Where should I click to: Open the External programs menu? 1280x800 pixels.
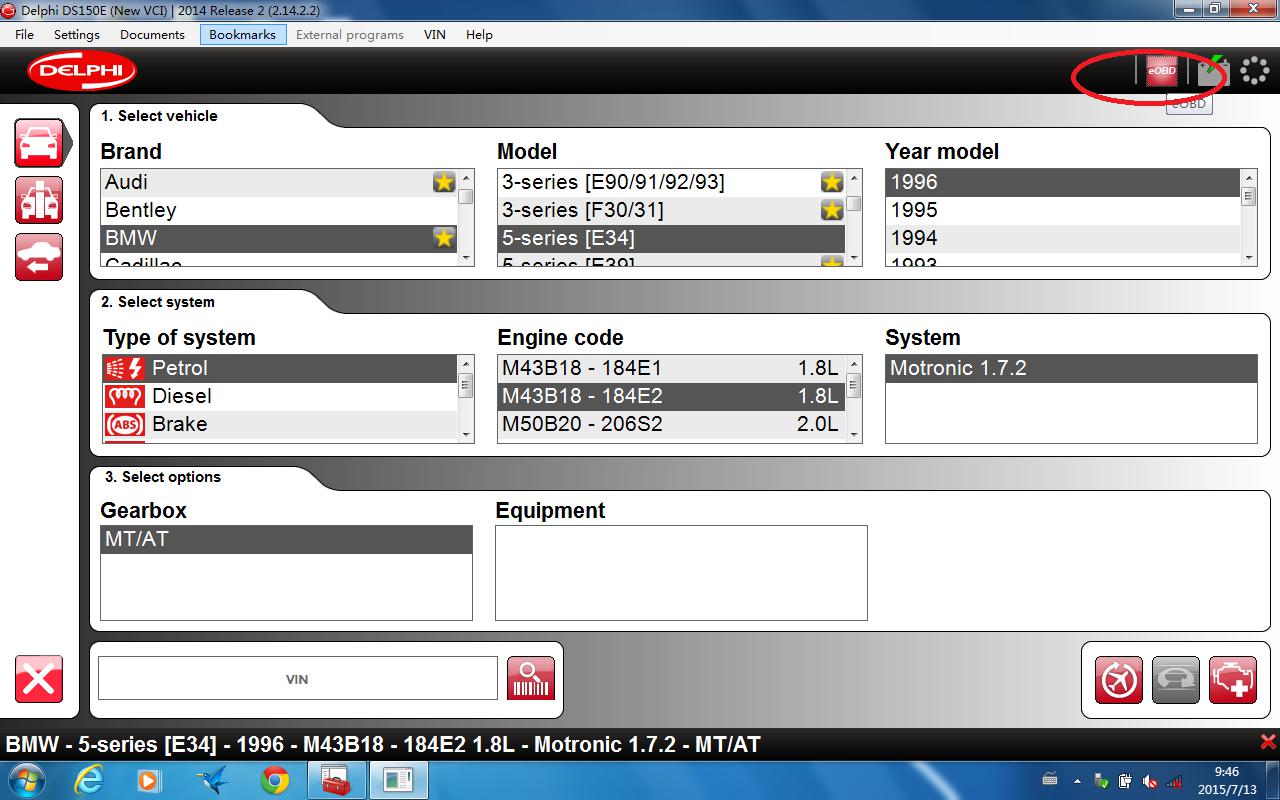350,34
